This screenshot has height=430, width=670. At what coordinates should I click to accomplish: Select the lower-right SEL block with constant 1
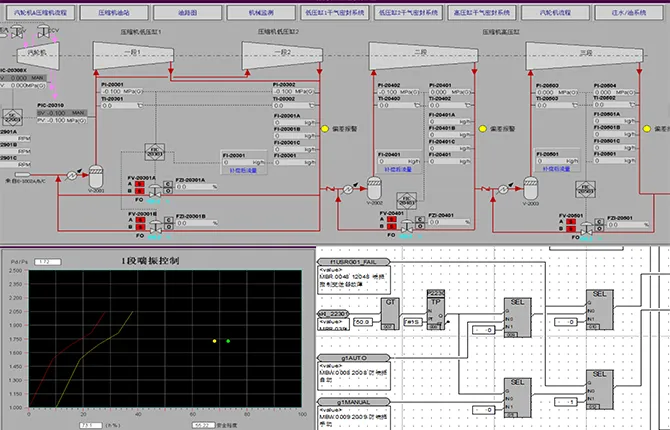tap(599, 390)
